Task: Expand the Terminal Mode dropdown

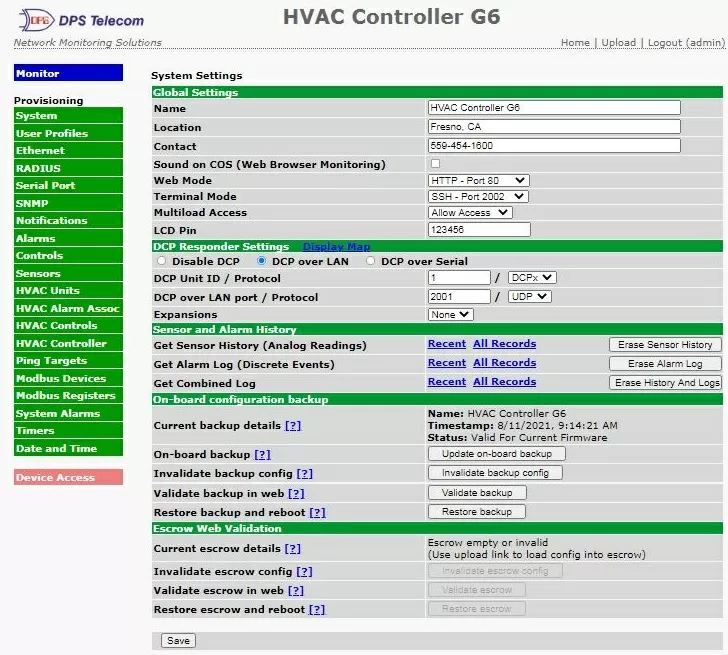Action: [478, 197]
